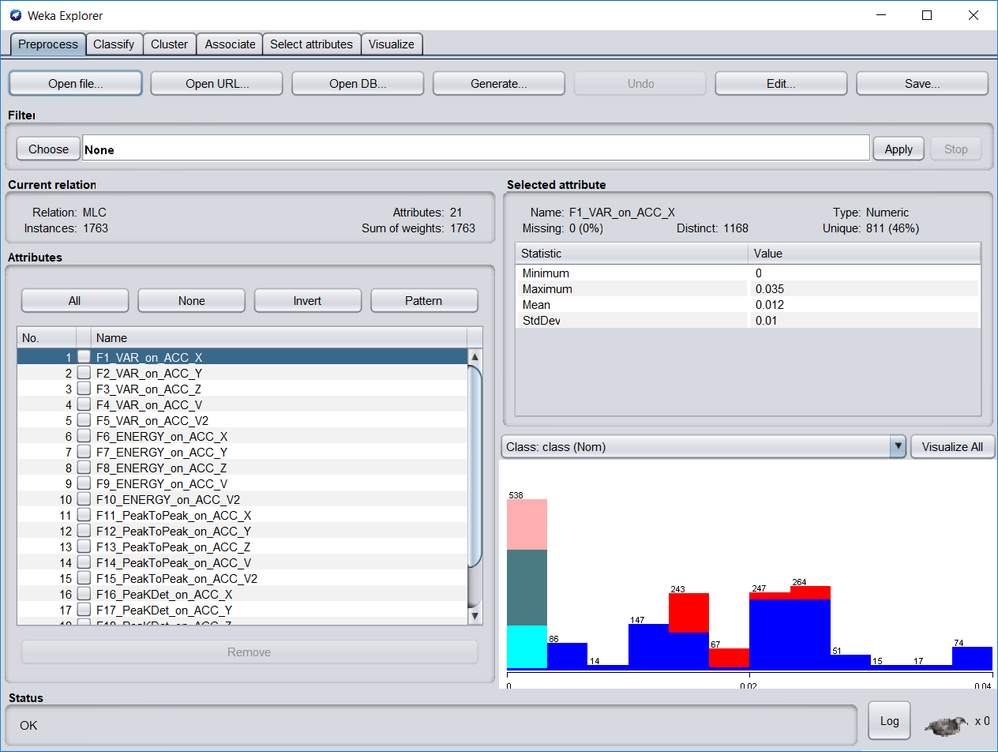This screenshot has width=998, height=752.
Task: Open the Select attributes tab
Action: pos(311,44)
